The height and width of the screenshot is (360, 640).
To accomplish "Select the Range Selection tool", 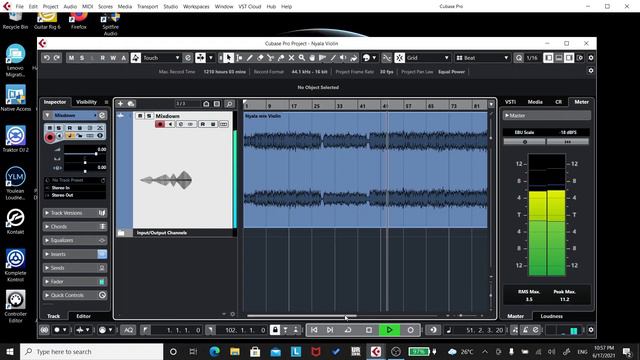I will [240, 58].
